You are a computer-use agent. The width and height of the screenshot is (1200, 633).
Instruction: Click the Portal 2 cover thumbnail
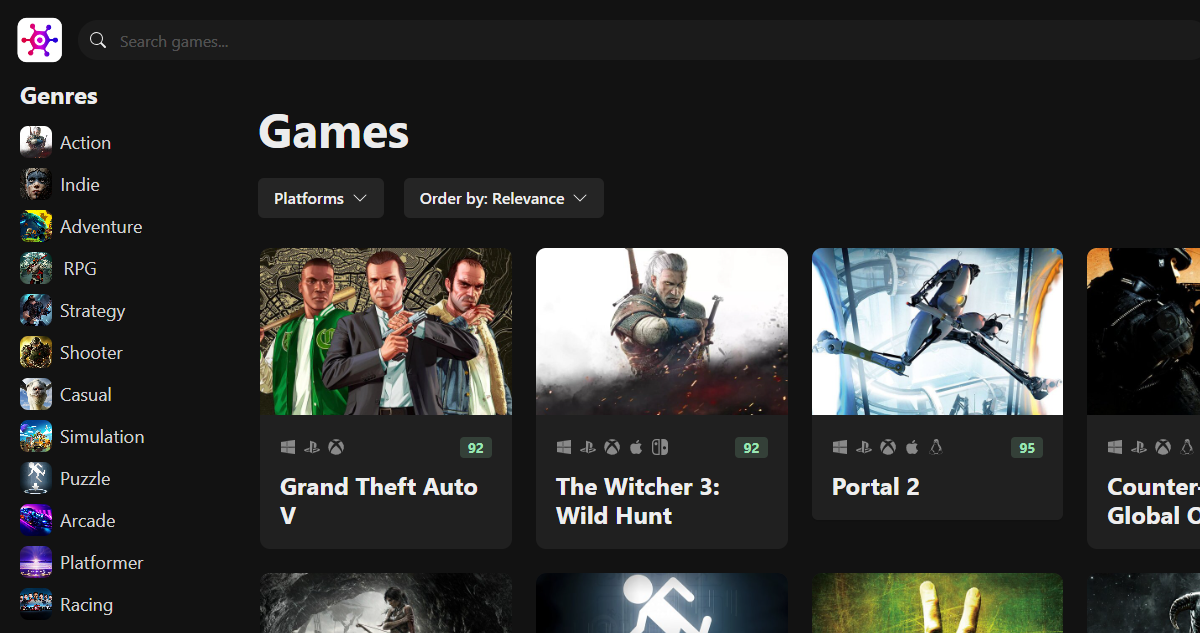937,331
